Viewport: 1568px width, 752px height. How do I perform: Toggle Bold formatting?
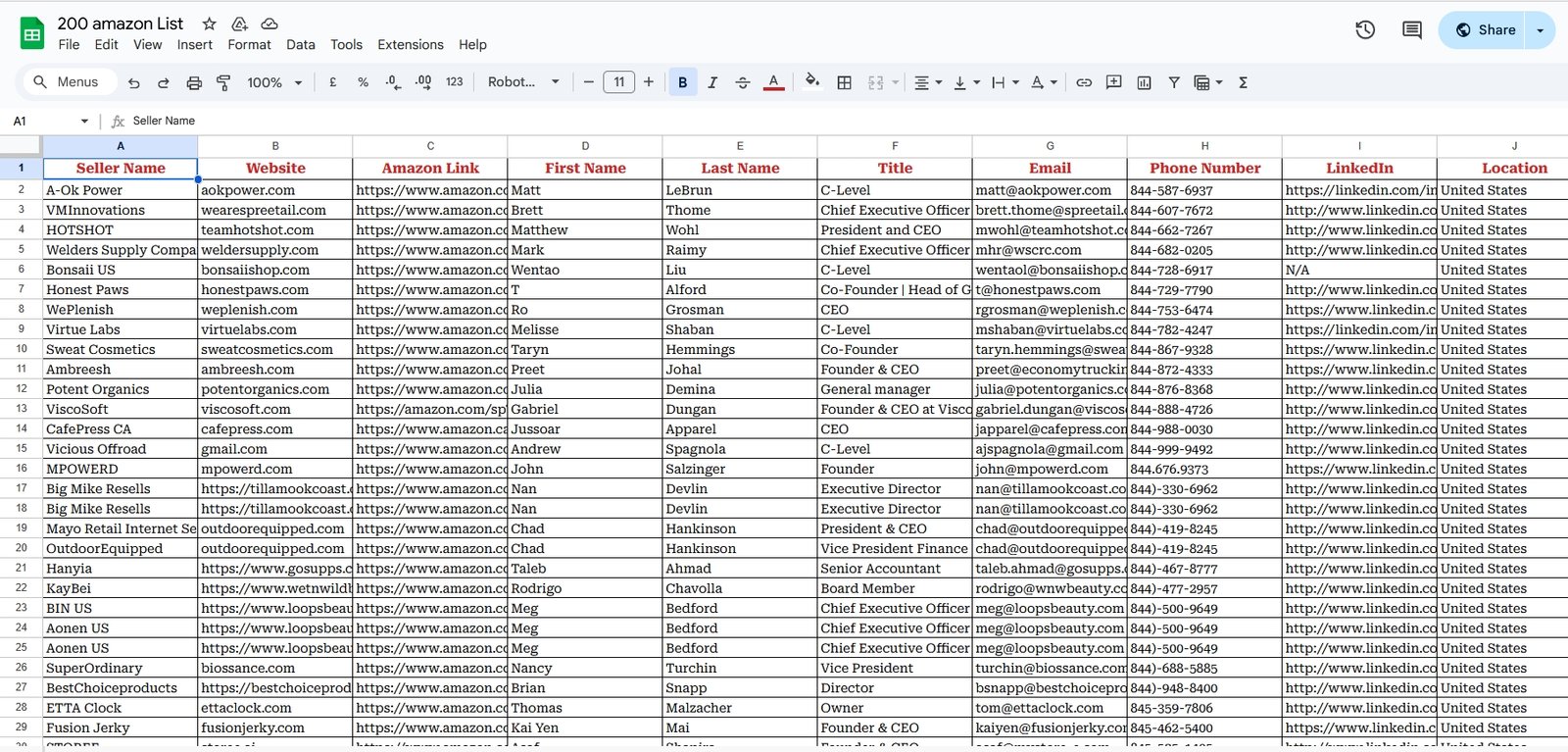pyautogui.click(x=683, y=82)
